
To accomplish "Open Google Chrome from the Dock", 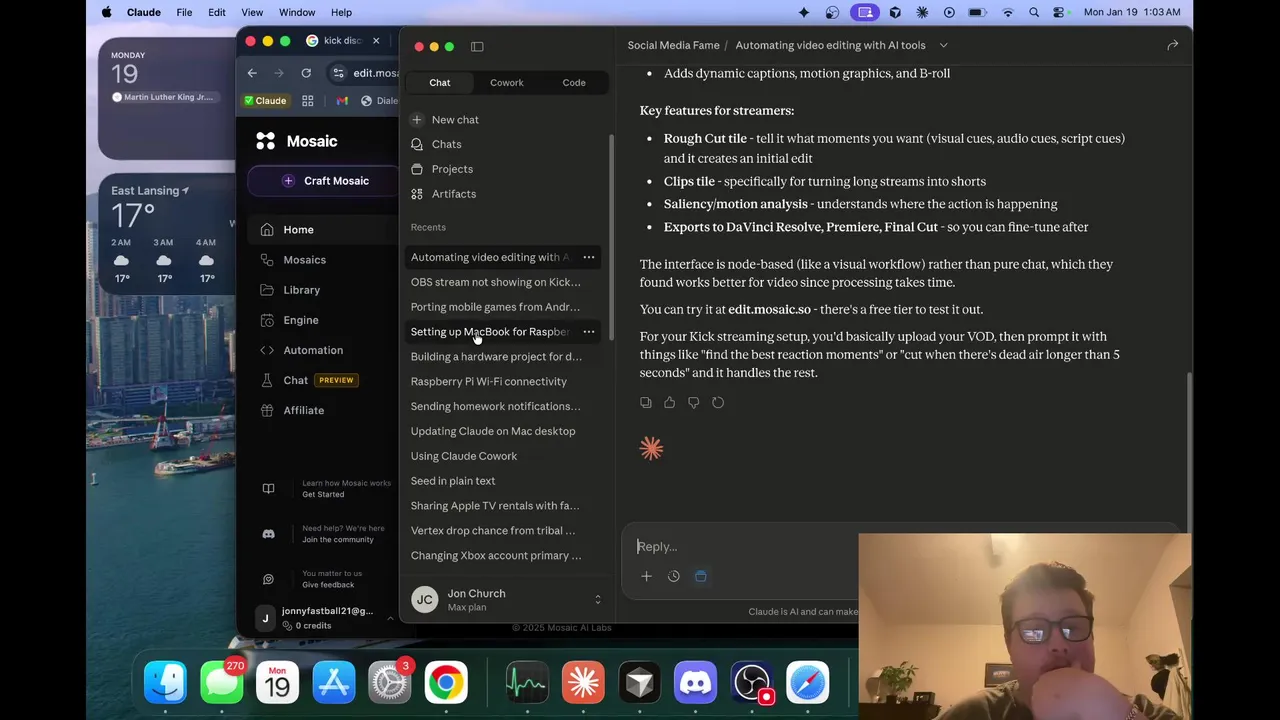I will pyautogui.click(x=446, y=683).
